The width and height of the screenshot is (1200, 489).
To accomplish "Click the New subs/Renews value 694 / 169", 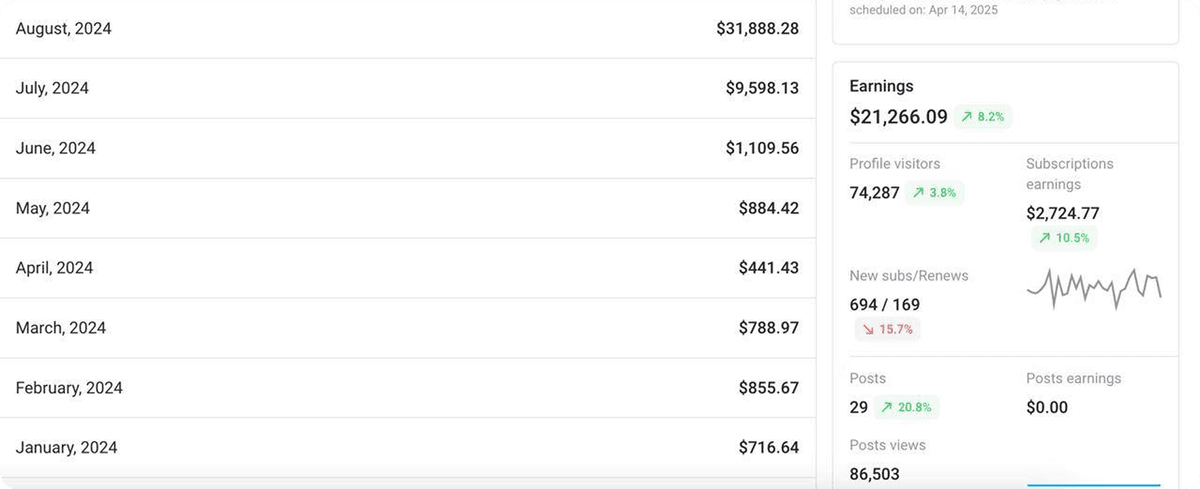I will [x=884, y=305].
